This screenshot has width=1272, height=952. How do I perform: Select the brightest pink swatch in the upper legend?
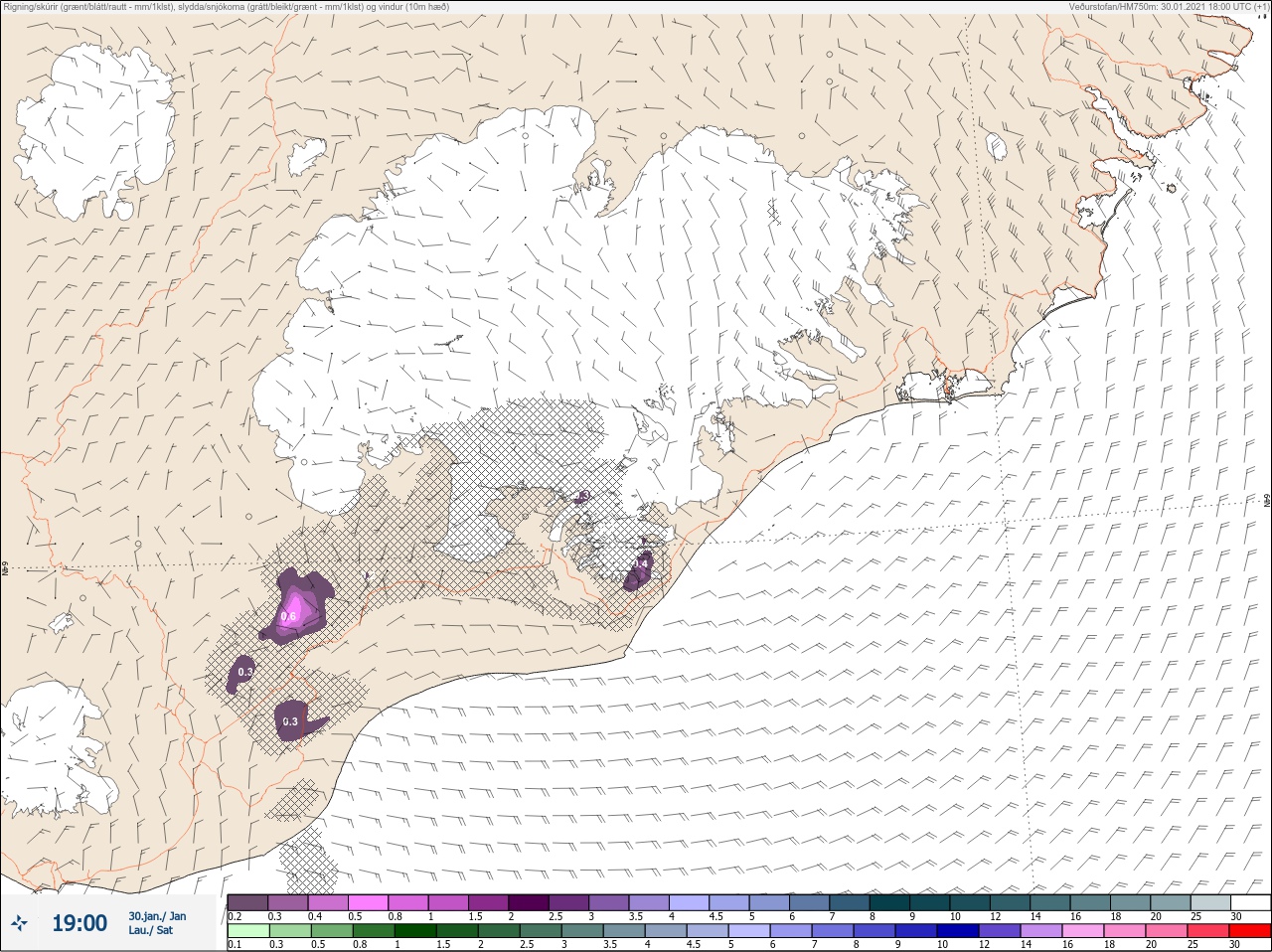[x=368, y=902]
